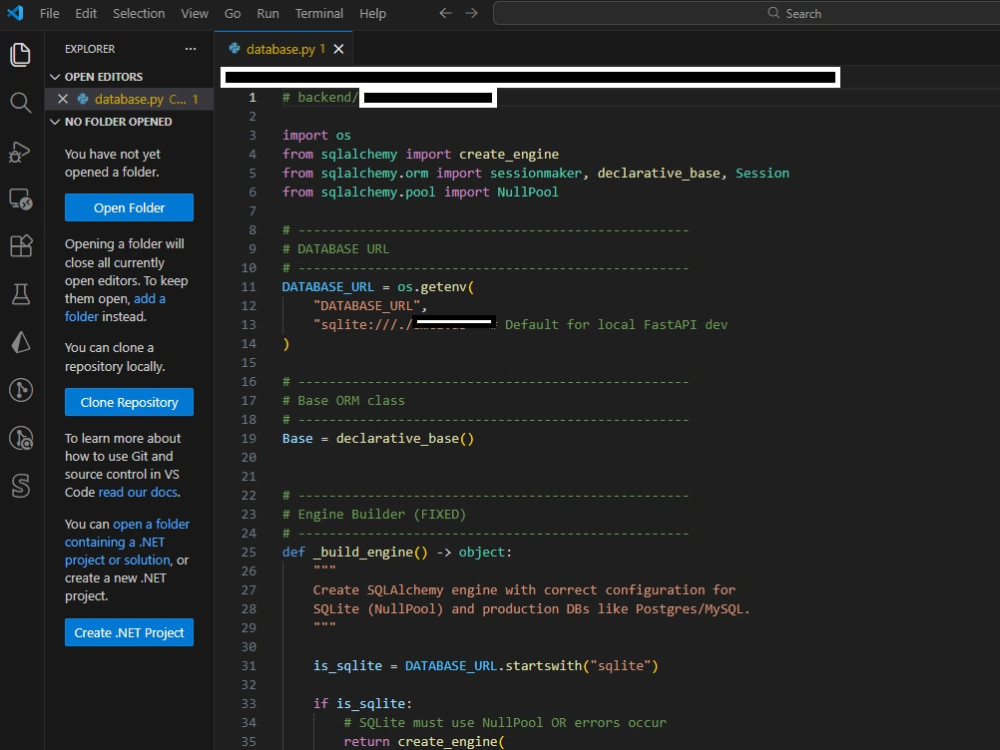1000x750 pixels.
Task: Click the Search command center box
Action: (746, 13)
